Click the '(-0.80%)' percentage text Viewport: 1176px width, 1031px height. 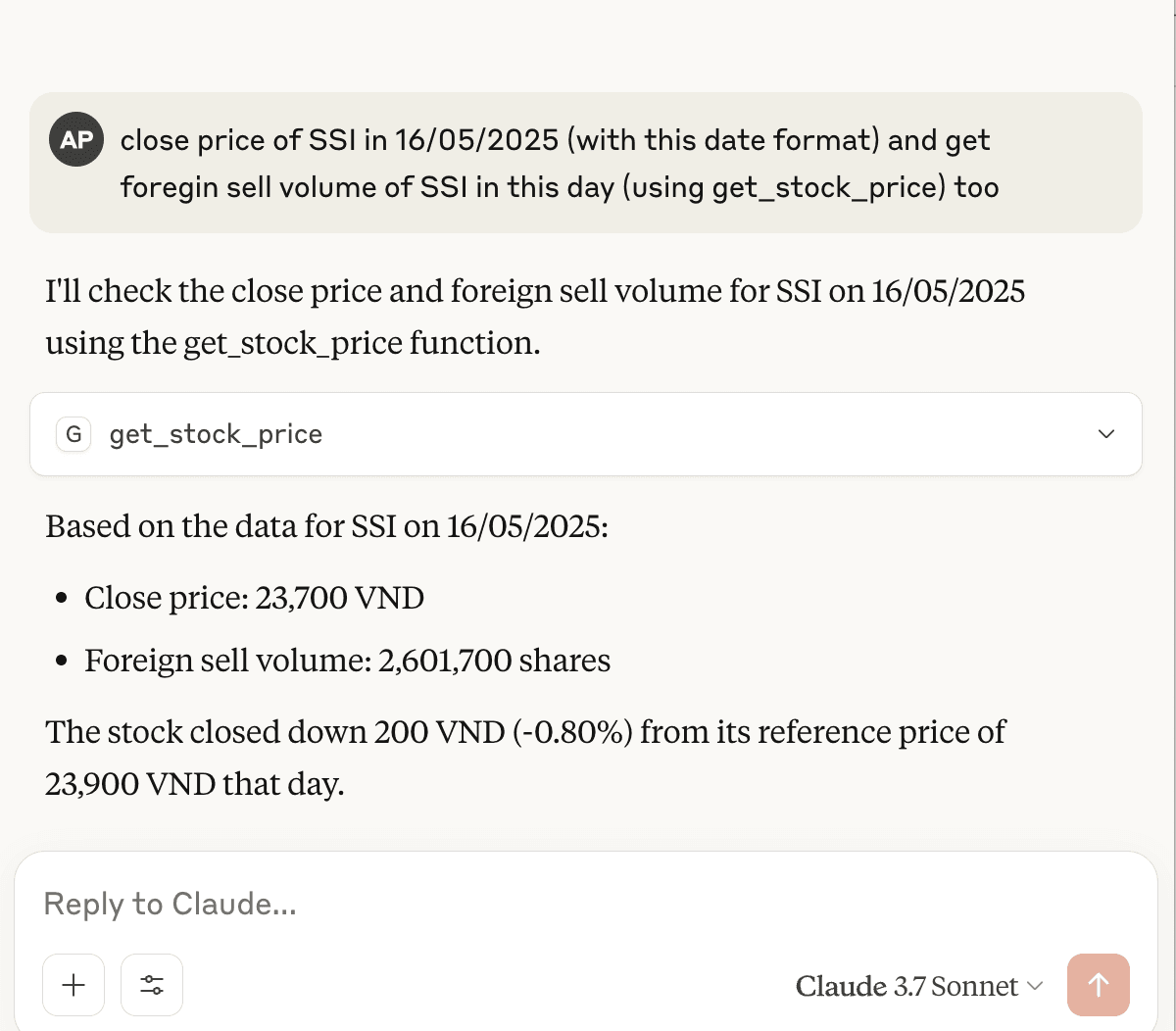click(x=572, y=732)
